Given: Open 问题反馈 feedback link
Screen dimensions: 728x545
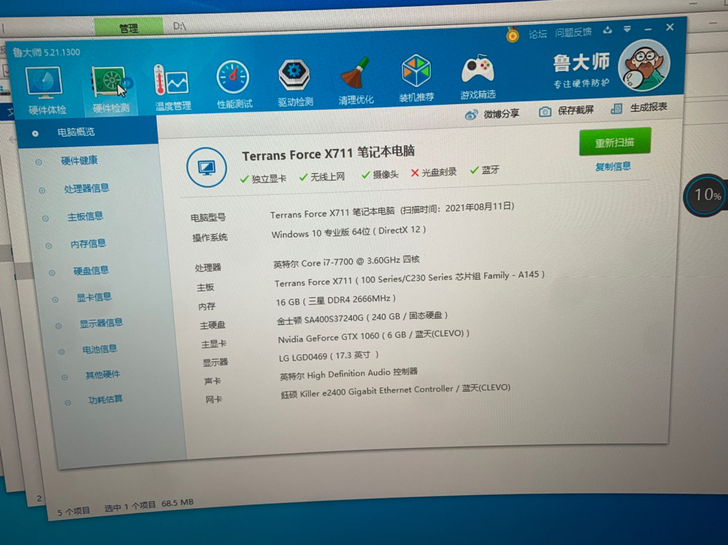Looking at the screenshot, I should [x=573, y=32].
